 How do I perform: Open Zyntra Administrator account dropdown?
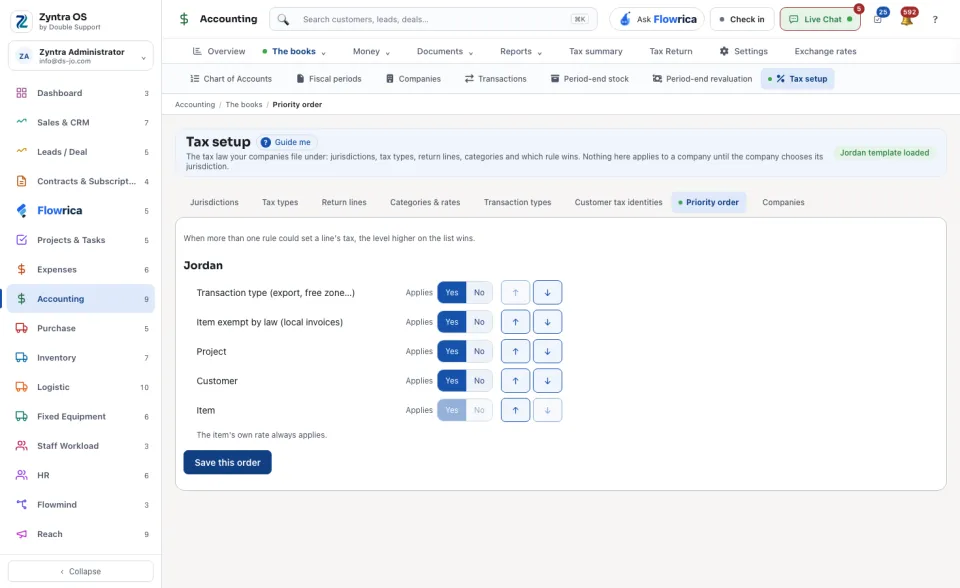pos(80,56)
